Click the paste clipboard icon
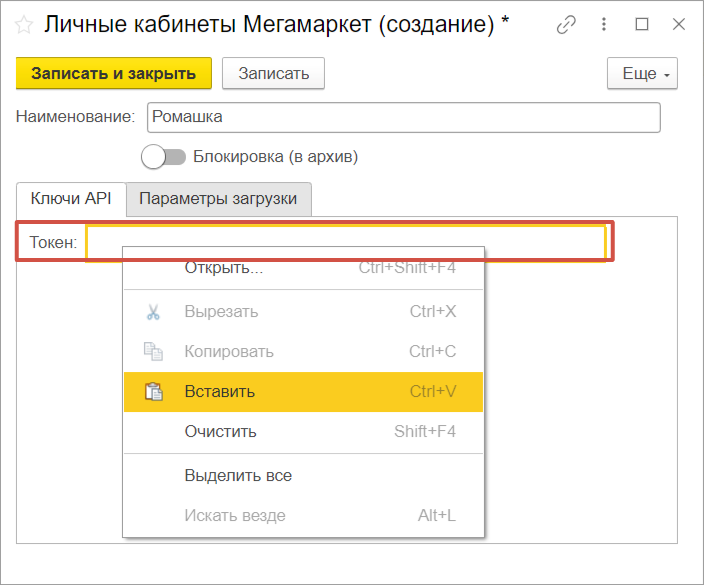This screenshot has width=704, height=585. pyautogui.click(x=153, y=392)
